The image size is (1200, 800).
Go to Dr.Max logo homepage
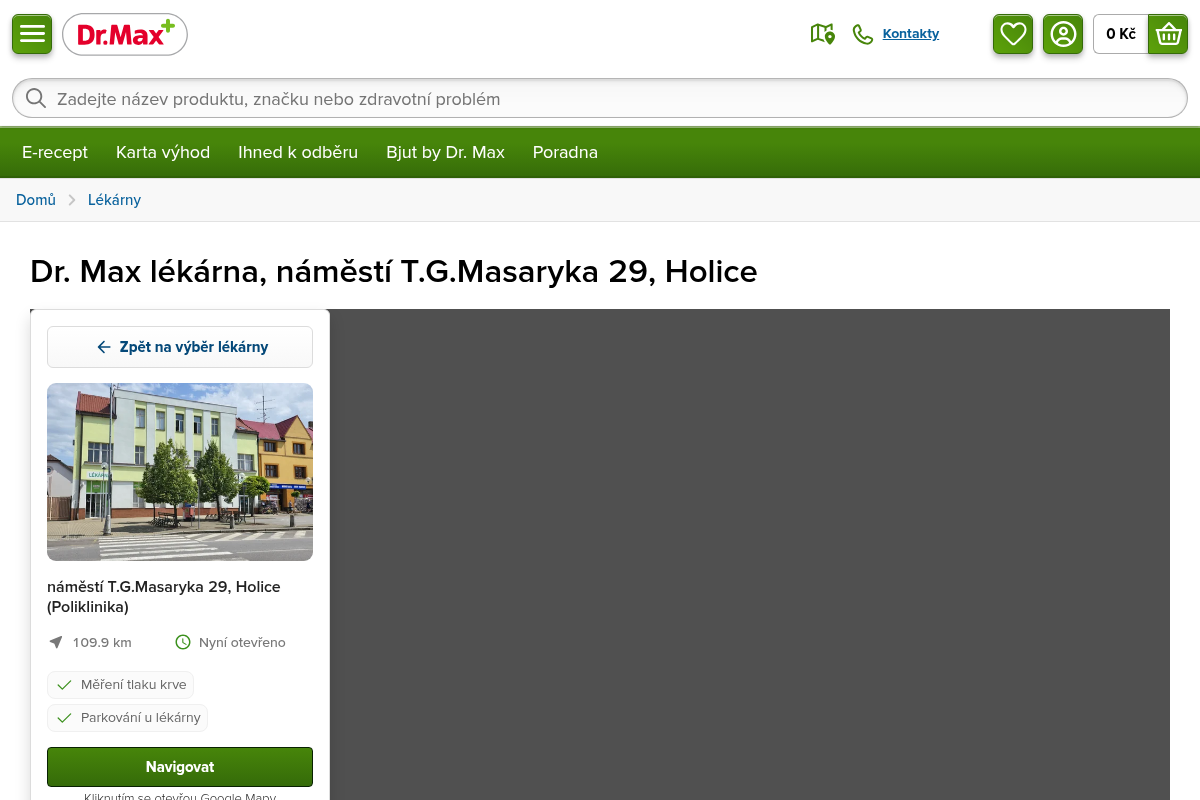[125, 35]
